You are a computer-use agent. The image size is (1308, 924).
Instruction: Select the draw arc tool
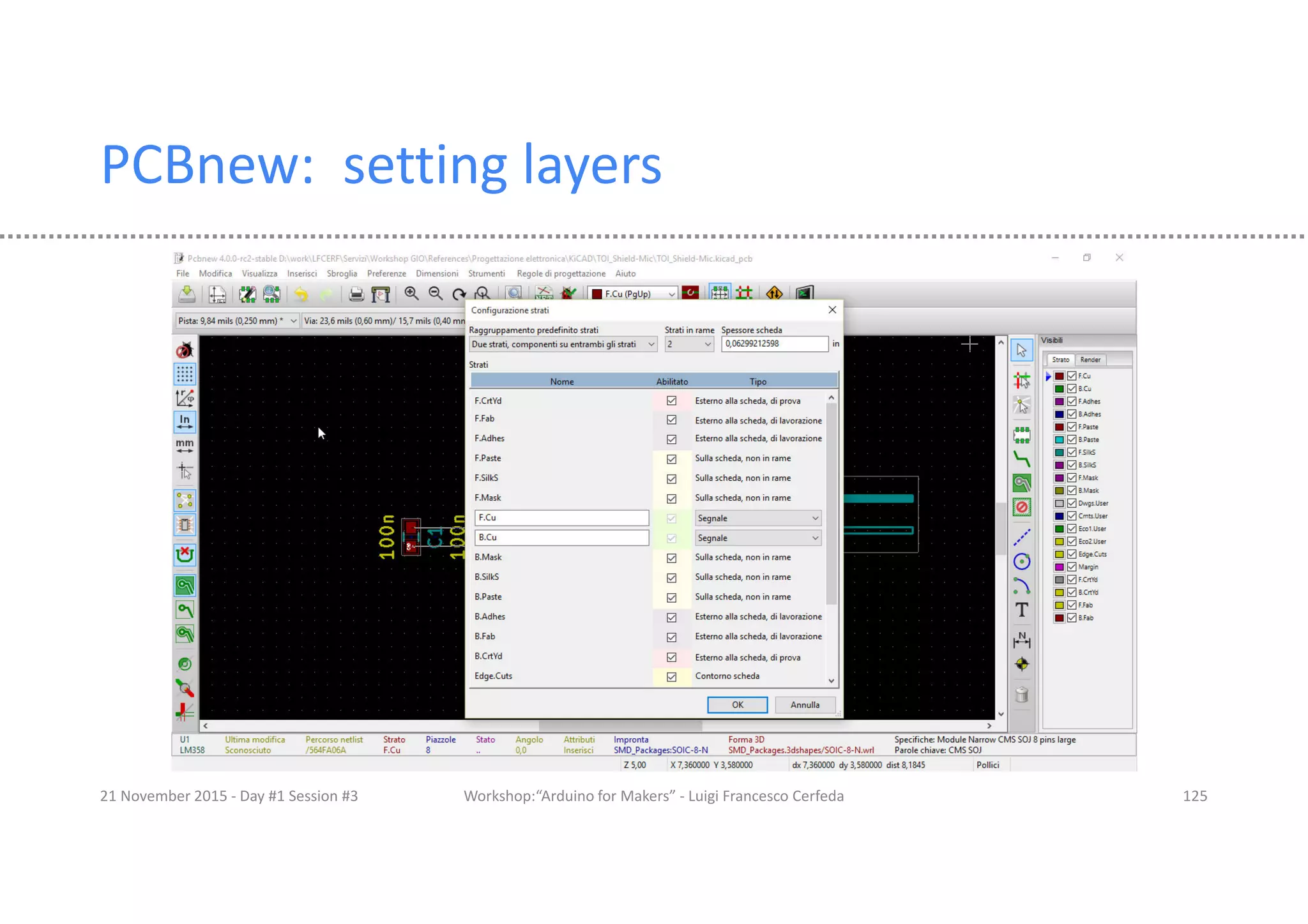click(x=1021, y=586)
